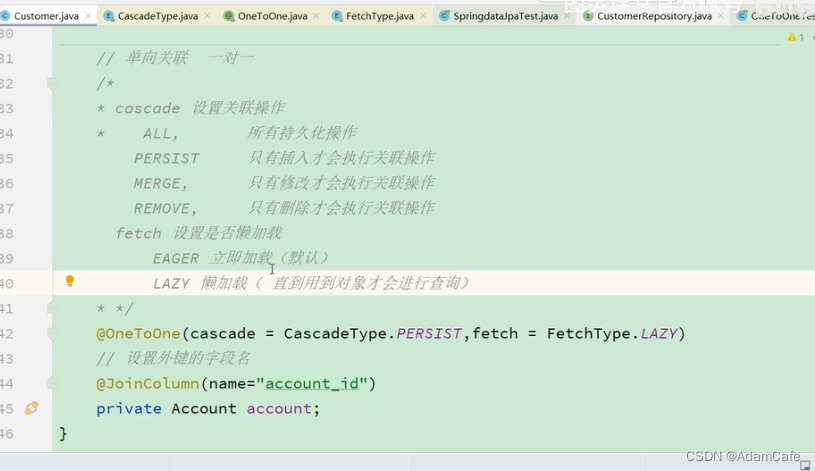Click the comment line '// 单向关联 一对一'
The height and width of the screenshot is (471, 815).
point(175,58)
